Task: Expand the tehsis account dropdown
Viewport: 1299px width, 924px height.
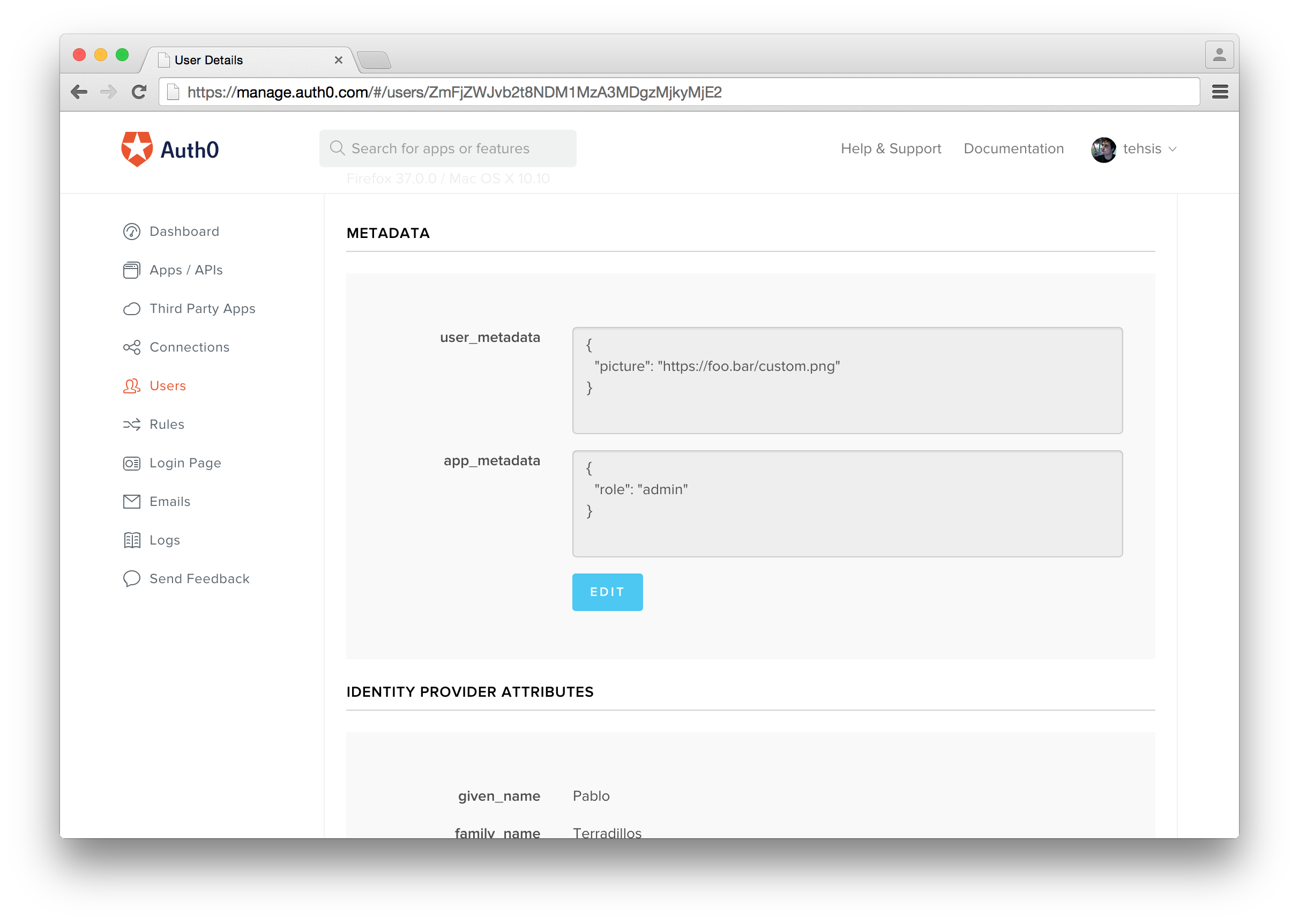Action: tap(1171, 149)
